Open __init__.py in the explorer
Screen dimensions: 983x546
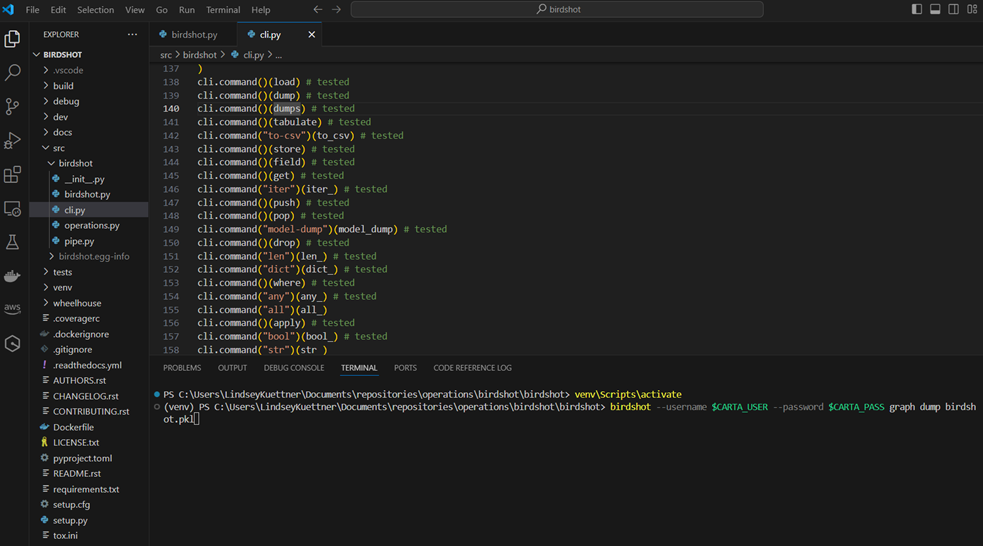click(89, 179)
